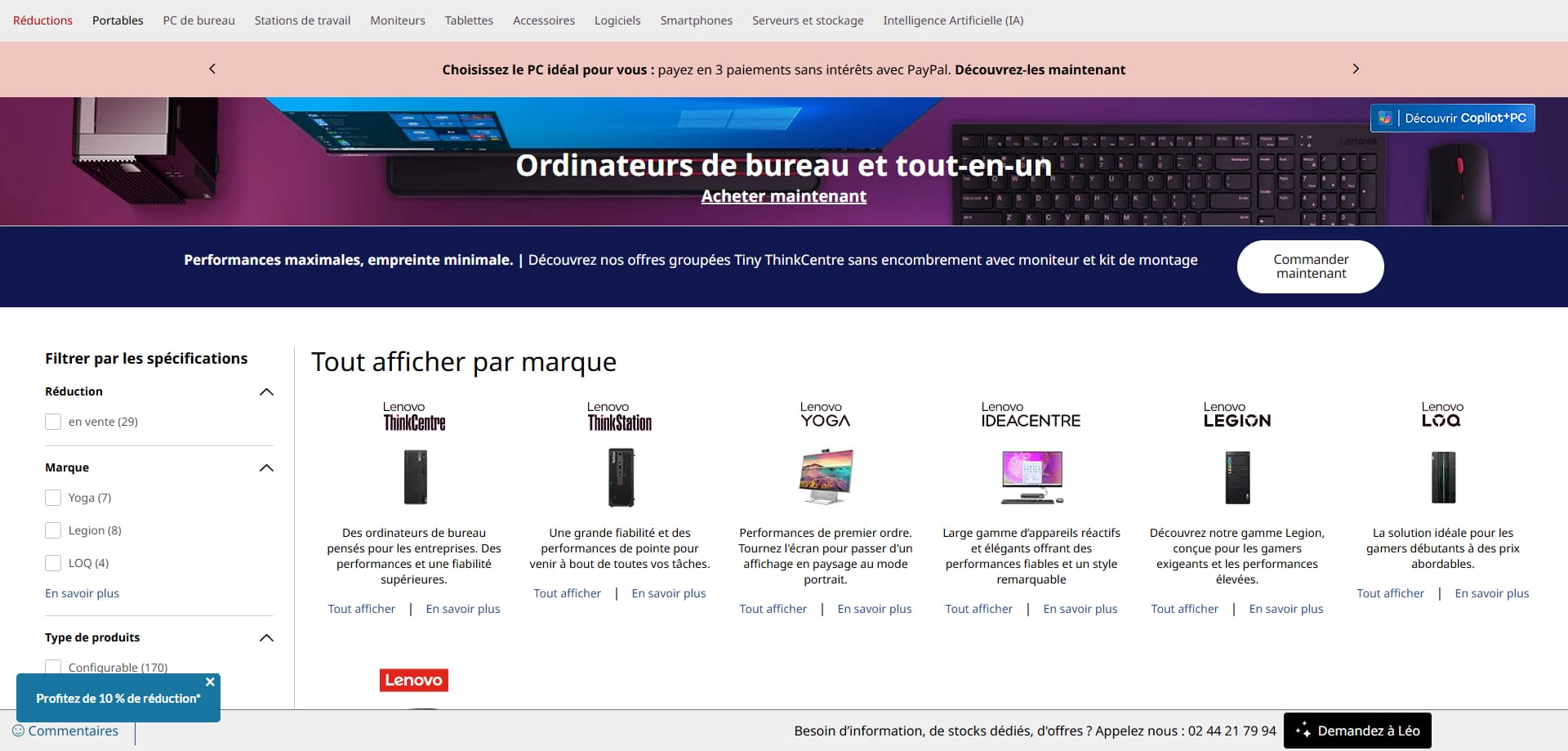Viewport: 1568px width, 751px height.
Task: Click the sparkle icon in Demandez à Léo
Action: [1303, 731]
